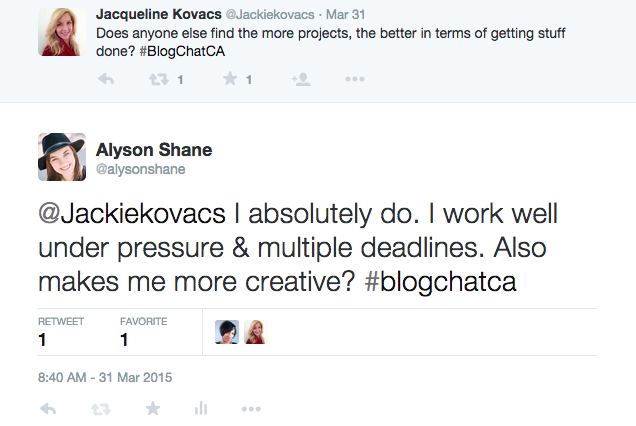636x426 pixels.
Task: Open more options below Alyson's tweet
Action: click(x=251, y=409)
